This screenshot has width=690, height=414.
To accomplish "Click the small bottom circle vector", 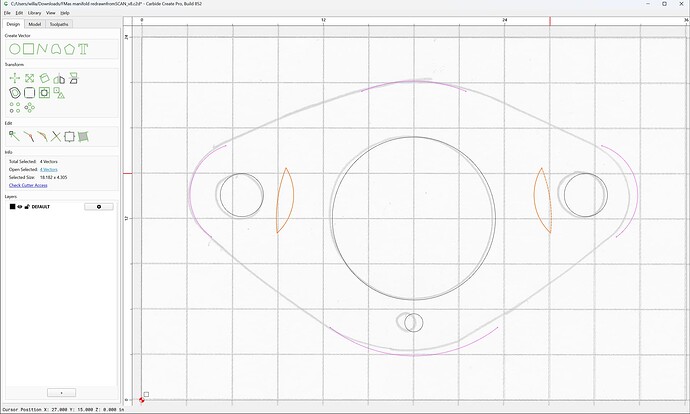I will click(414, 323).
